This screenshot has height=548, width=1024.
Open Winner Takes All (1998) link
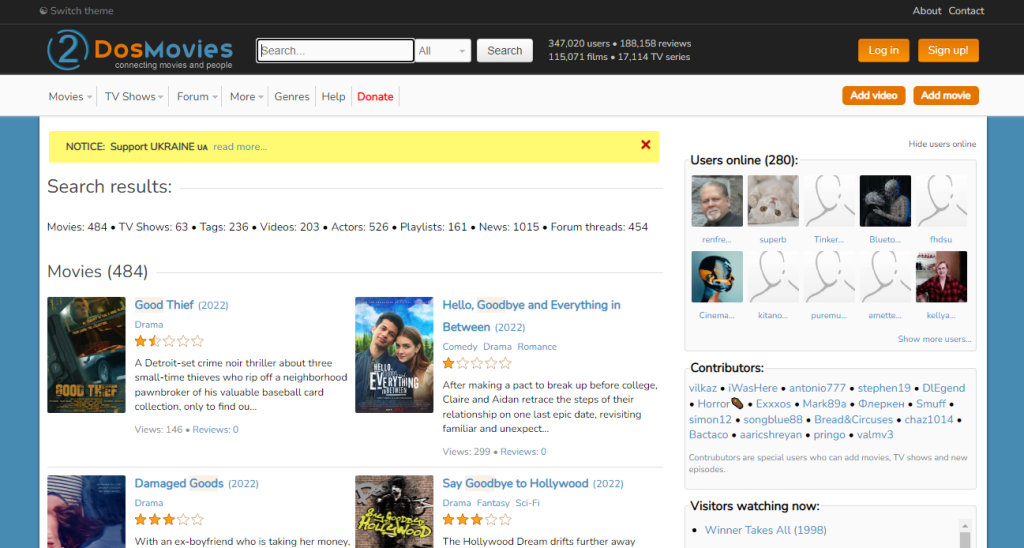click(765, 530)
